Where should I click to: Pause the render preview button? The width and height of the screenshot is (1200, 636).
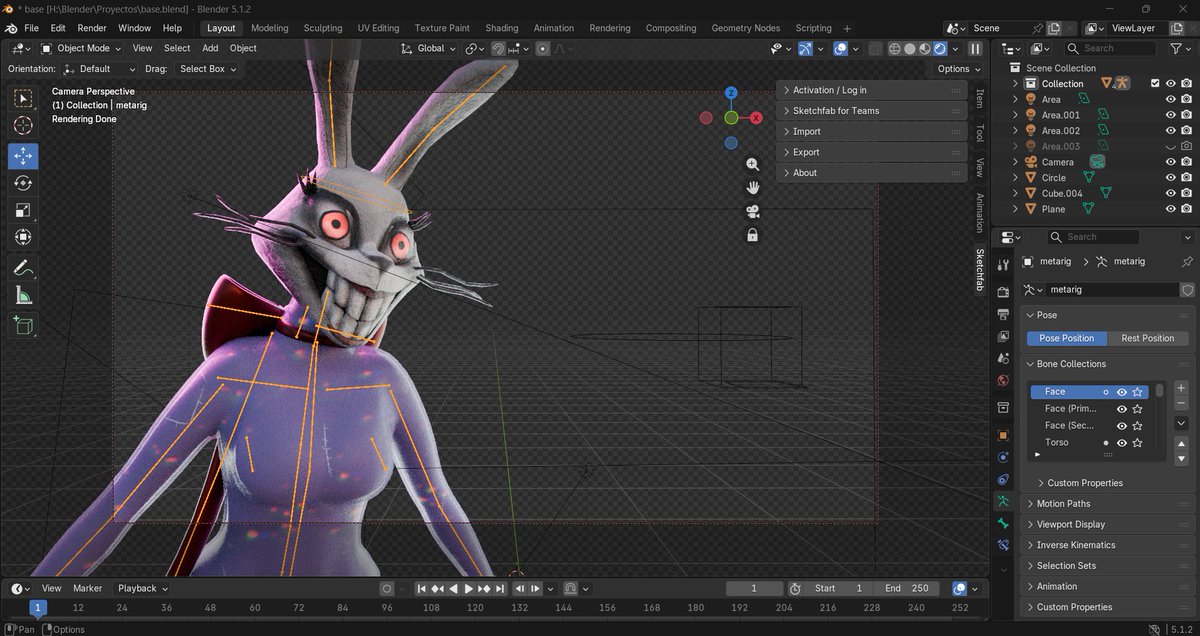click(x=975, y=48)
